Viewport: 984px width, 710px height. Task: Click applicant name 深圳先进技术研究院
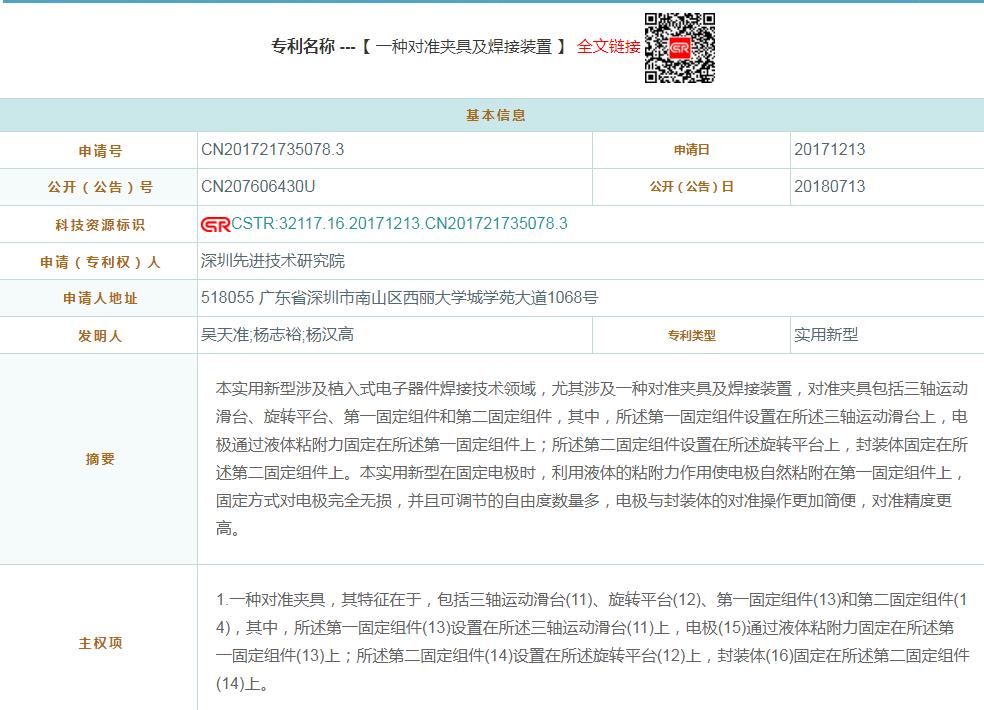[x=273, y=261]
